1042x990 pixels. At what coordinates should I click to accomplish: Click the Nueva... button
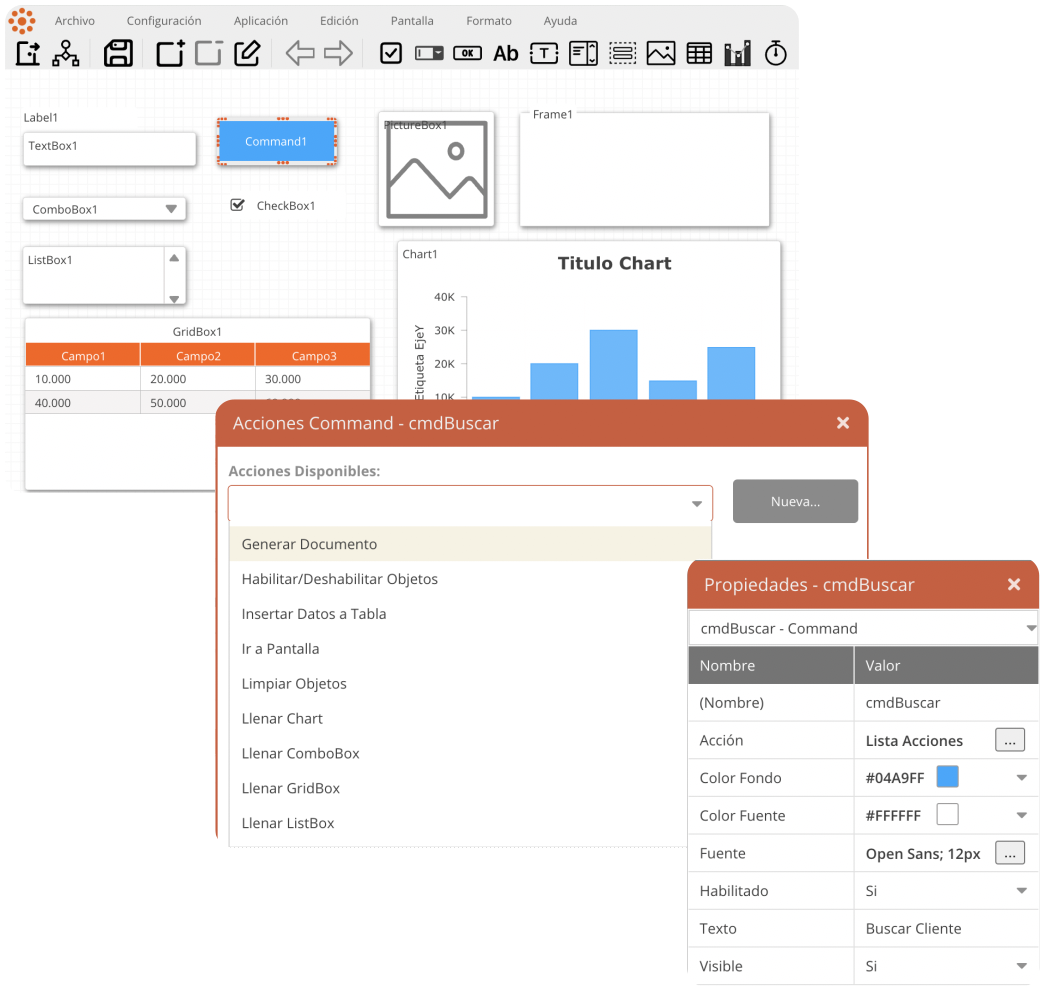(795, 501)
